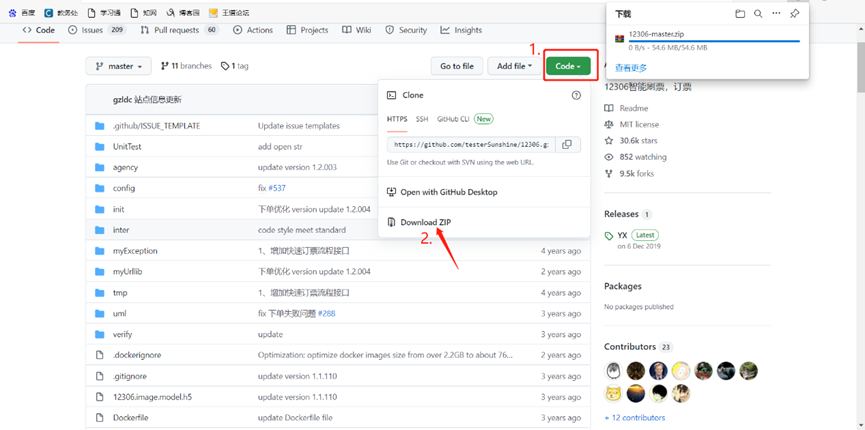Open the verify folder
The width and height of the screenshot is (865, 430).
(122, 335)
